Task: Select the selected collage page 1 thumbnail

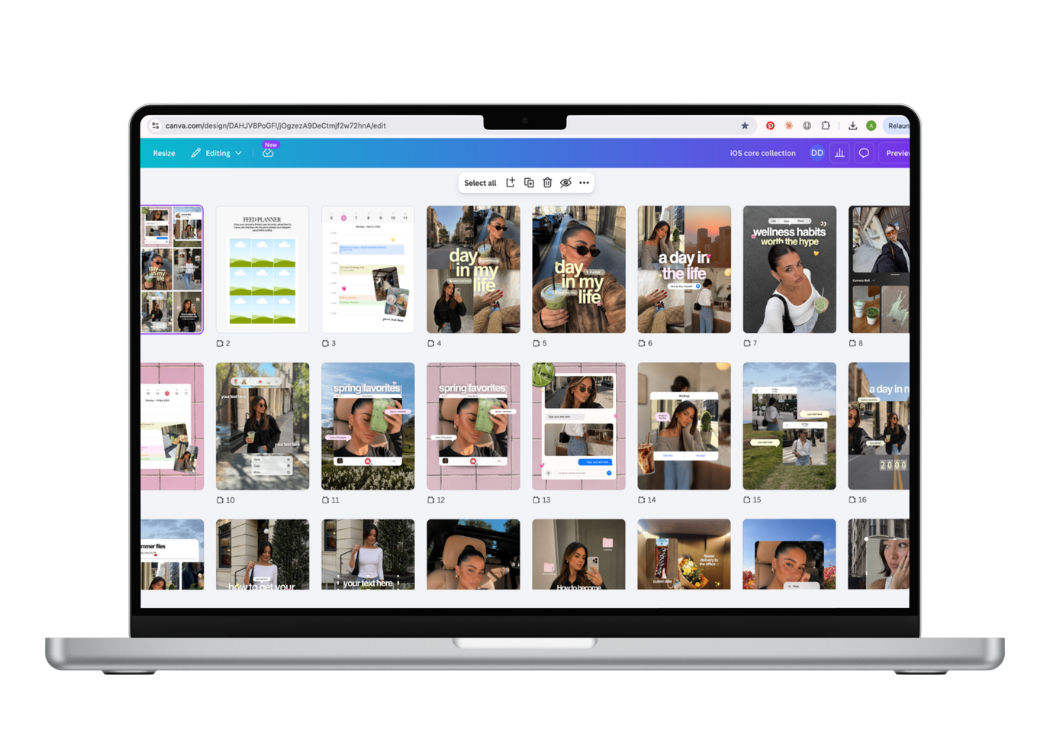Action: pyautogui.click(x=172, y=269)
